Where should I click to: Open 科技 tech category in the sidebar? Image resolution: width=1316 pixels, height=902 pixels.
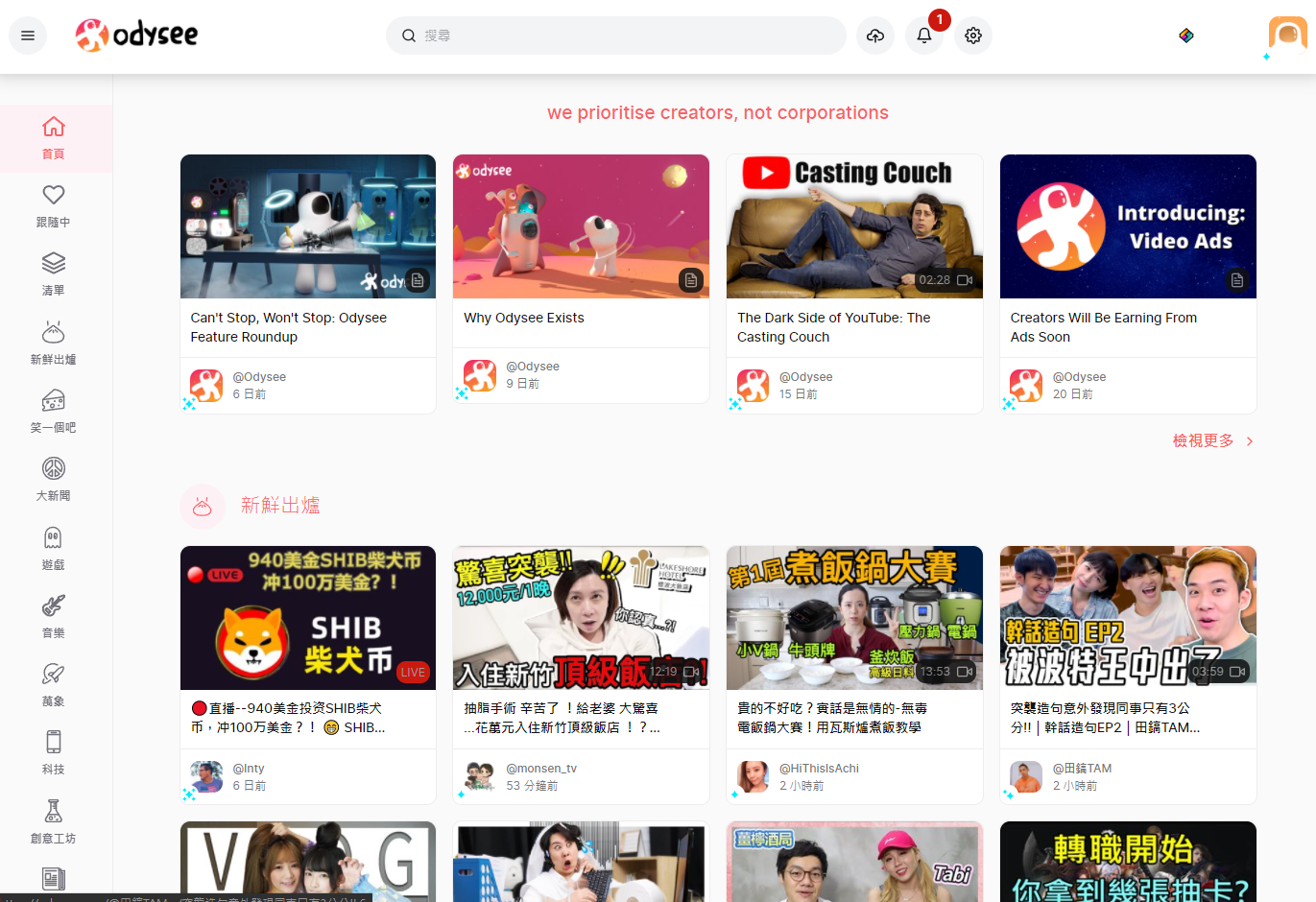click(x=54, y=754)
